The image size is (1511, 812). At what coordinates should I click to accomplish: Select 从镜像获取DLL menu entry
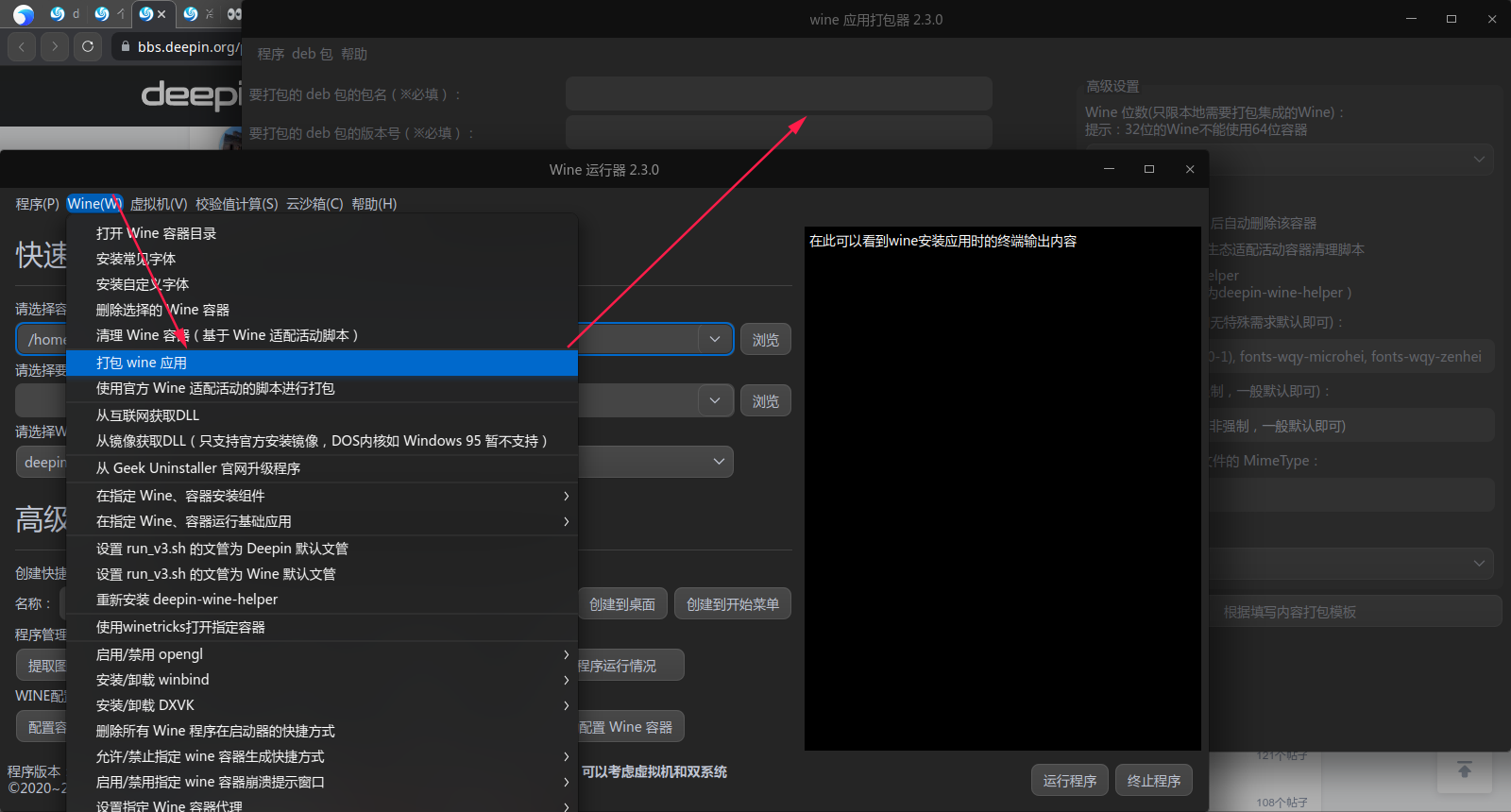tap(322, 441)
